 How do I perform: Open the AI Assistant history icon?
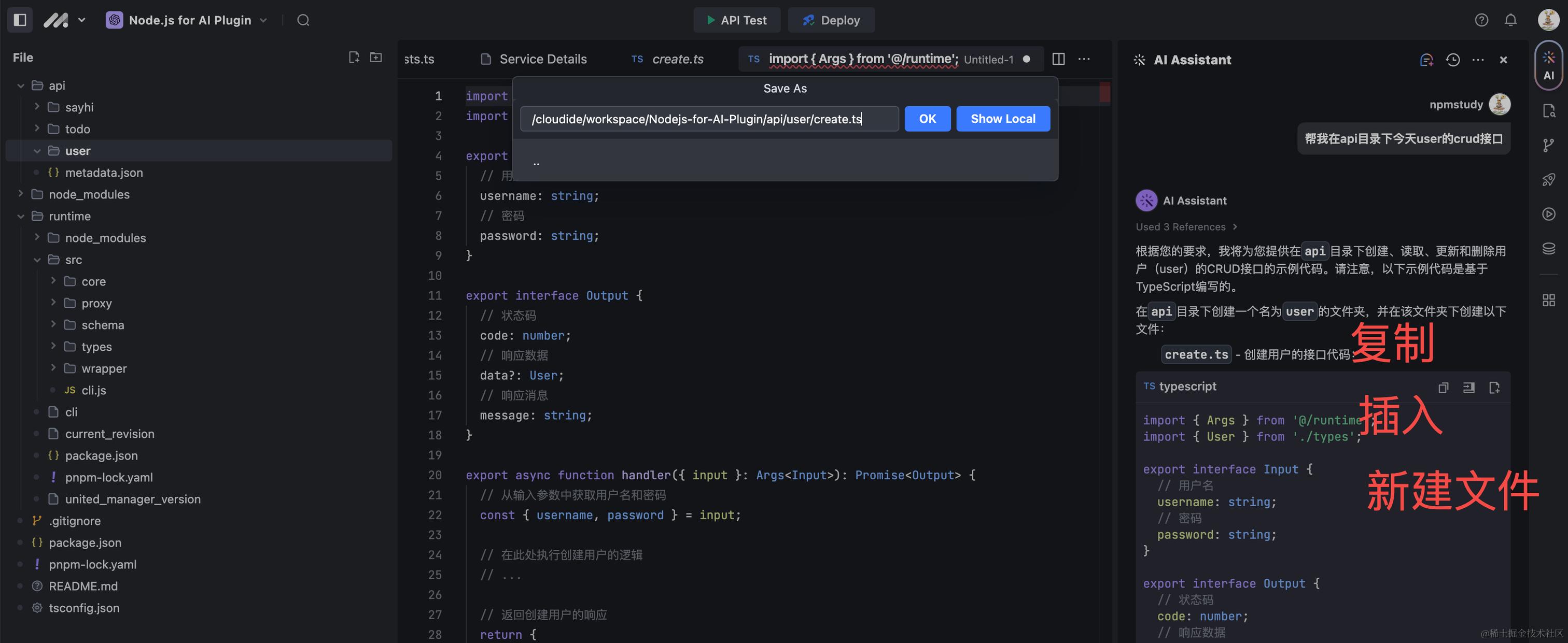click(1453, 60)
